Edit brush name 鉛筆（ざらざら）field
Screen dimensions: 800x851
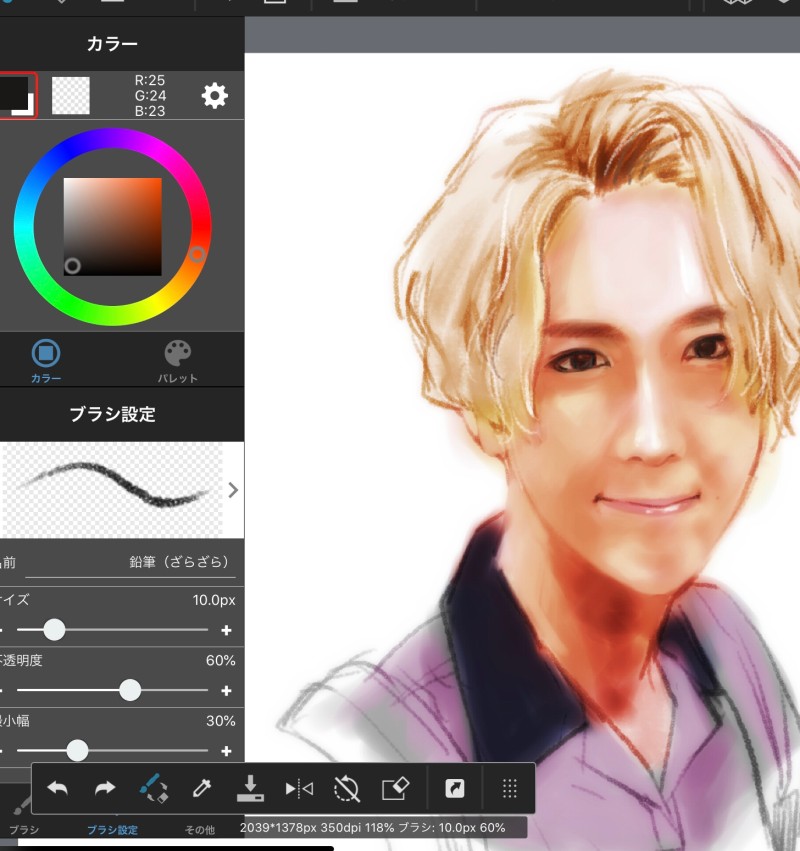[131, 562]
